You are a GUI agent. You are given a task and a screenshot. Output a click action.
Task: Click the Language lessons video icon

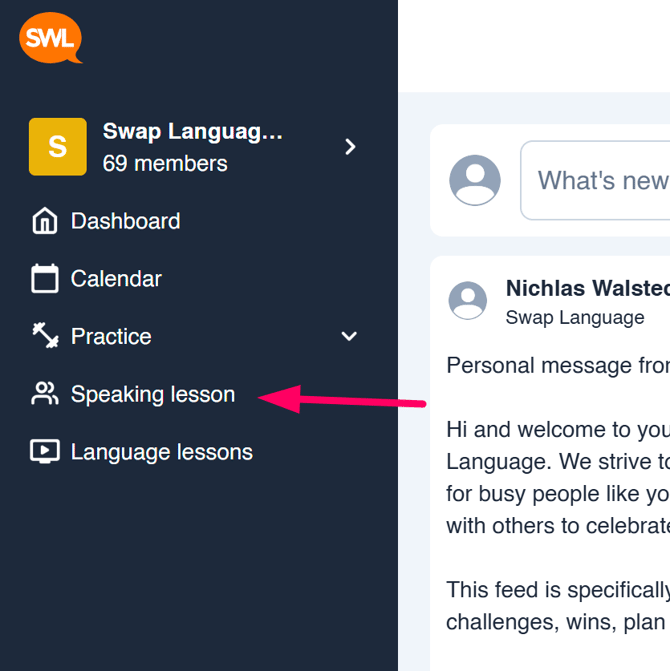(45, 452)
